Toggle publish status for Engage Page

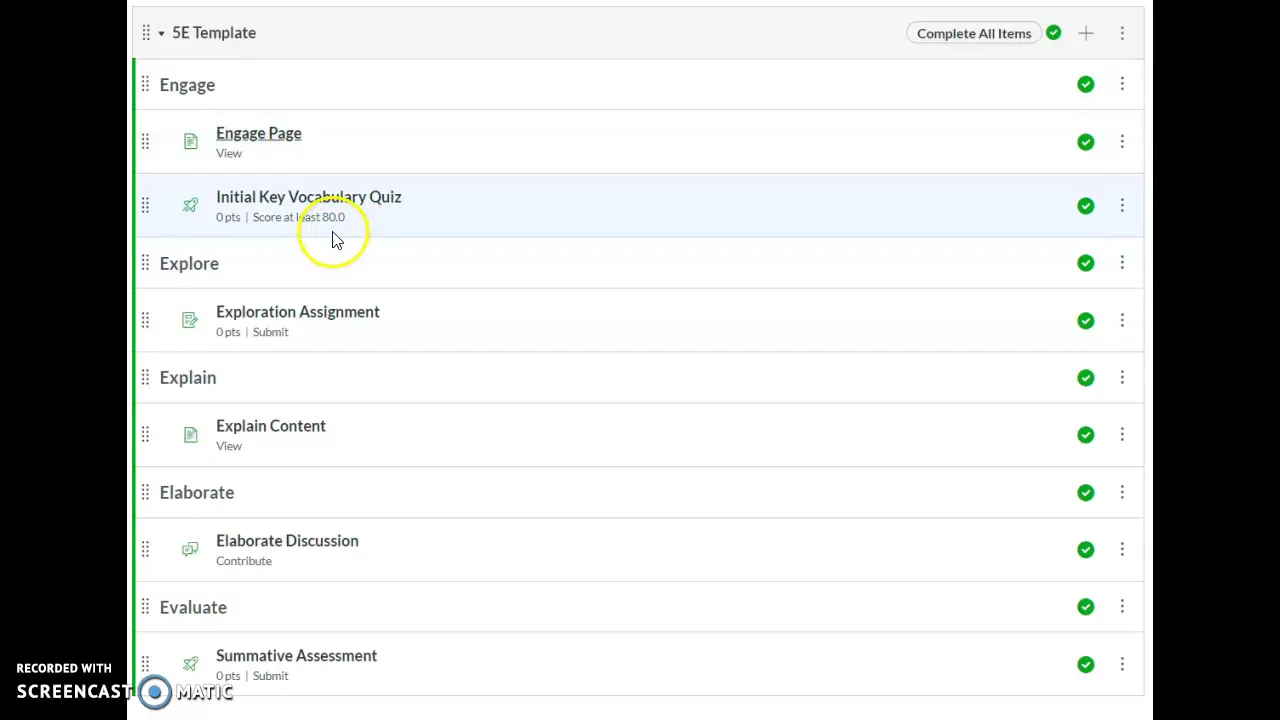point(1086,142)
